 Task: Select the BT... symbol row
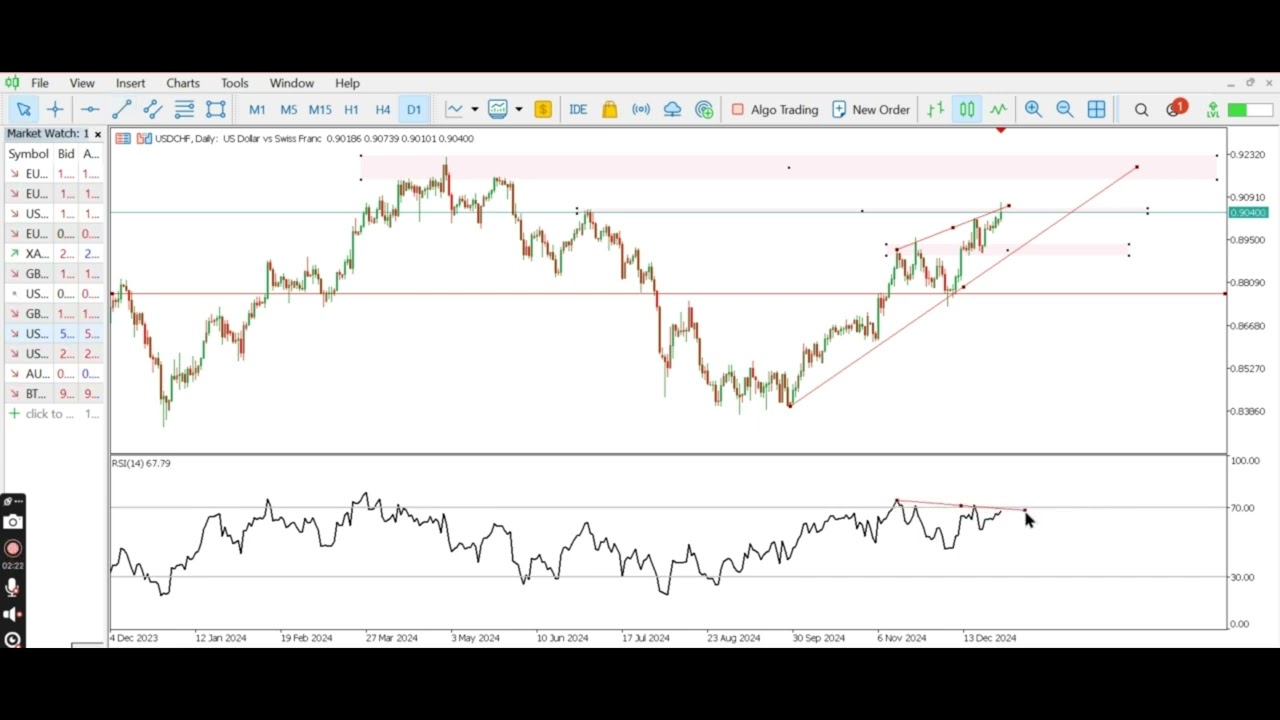coord(54,394)
